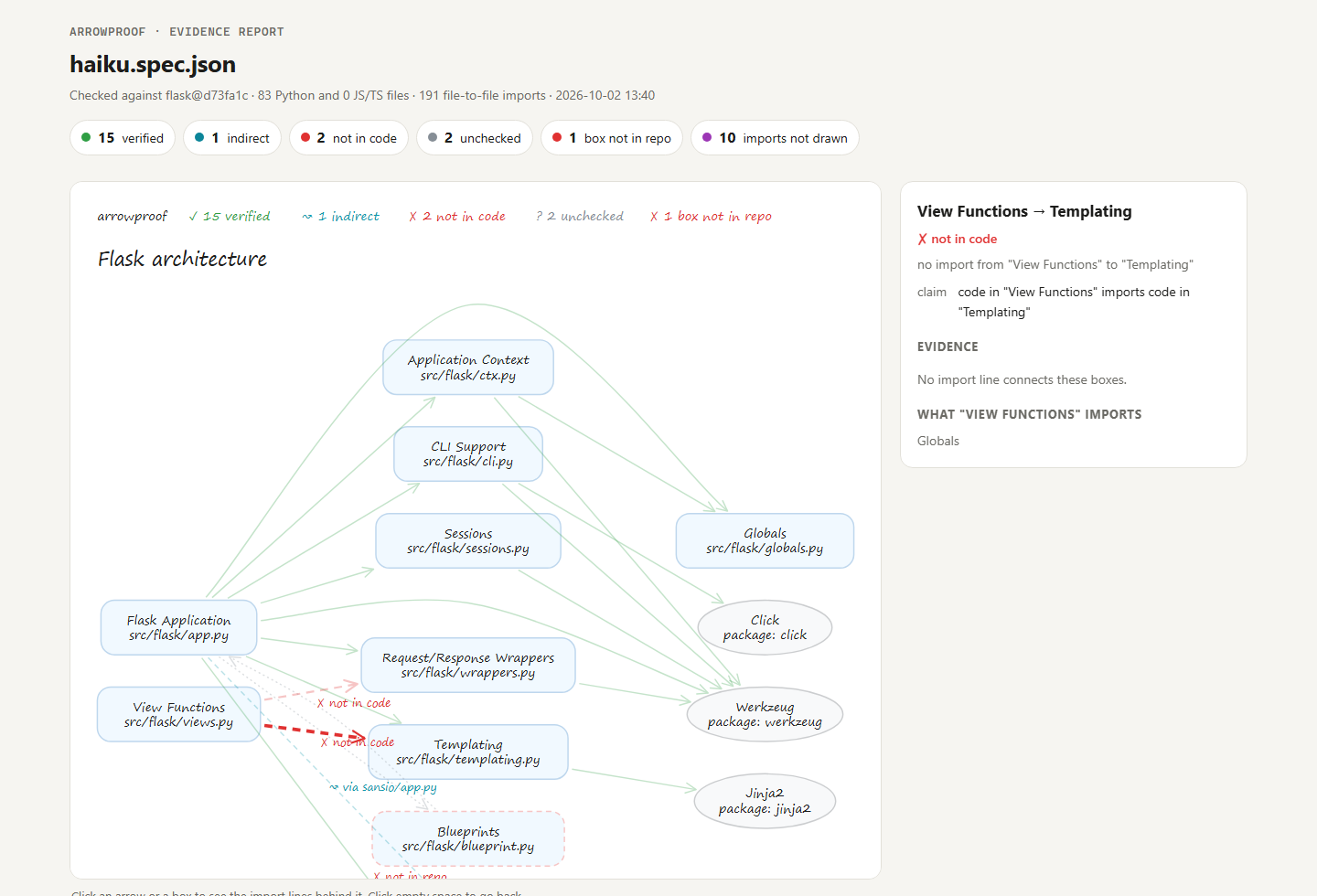Open the Sessions diagram box
Viewport: 1317px width, 896px height.
click(x=468, y=540)
